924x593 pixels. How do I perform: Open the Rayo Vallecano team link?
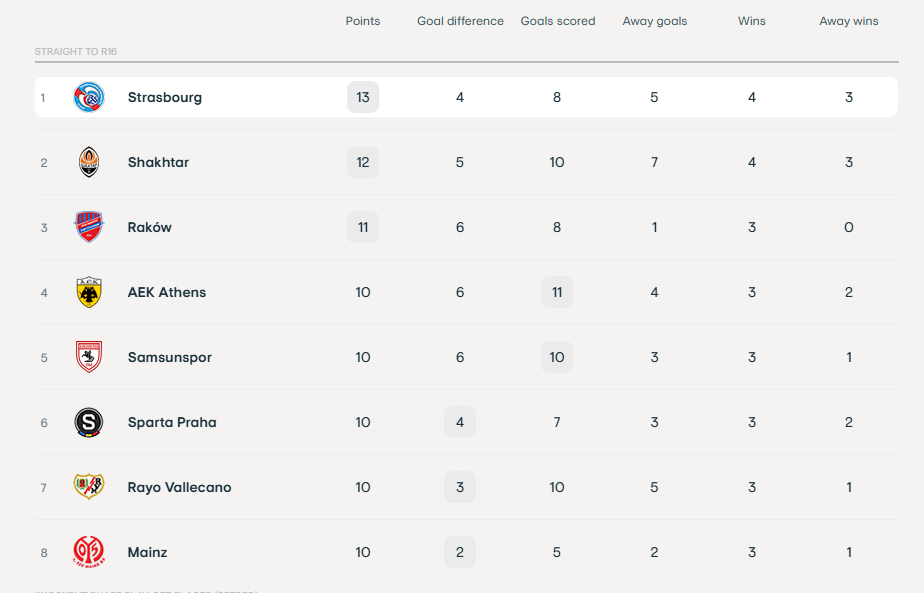coord(179,487)
